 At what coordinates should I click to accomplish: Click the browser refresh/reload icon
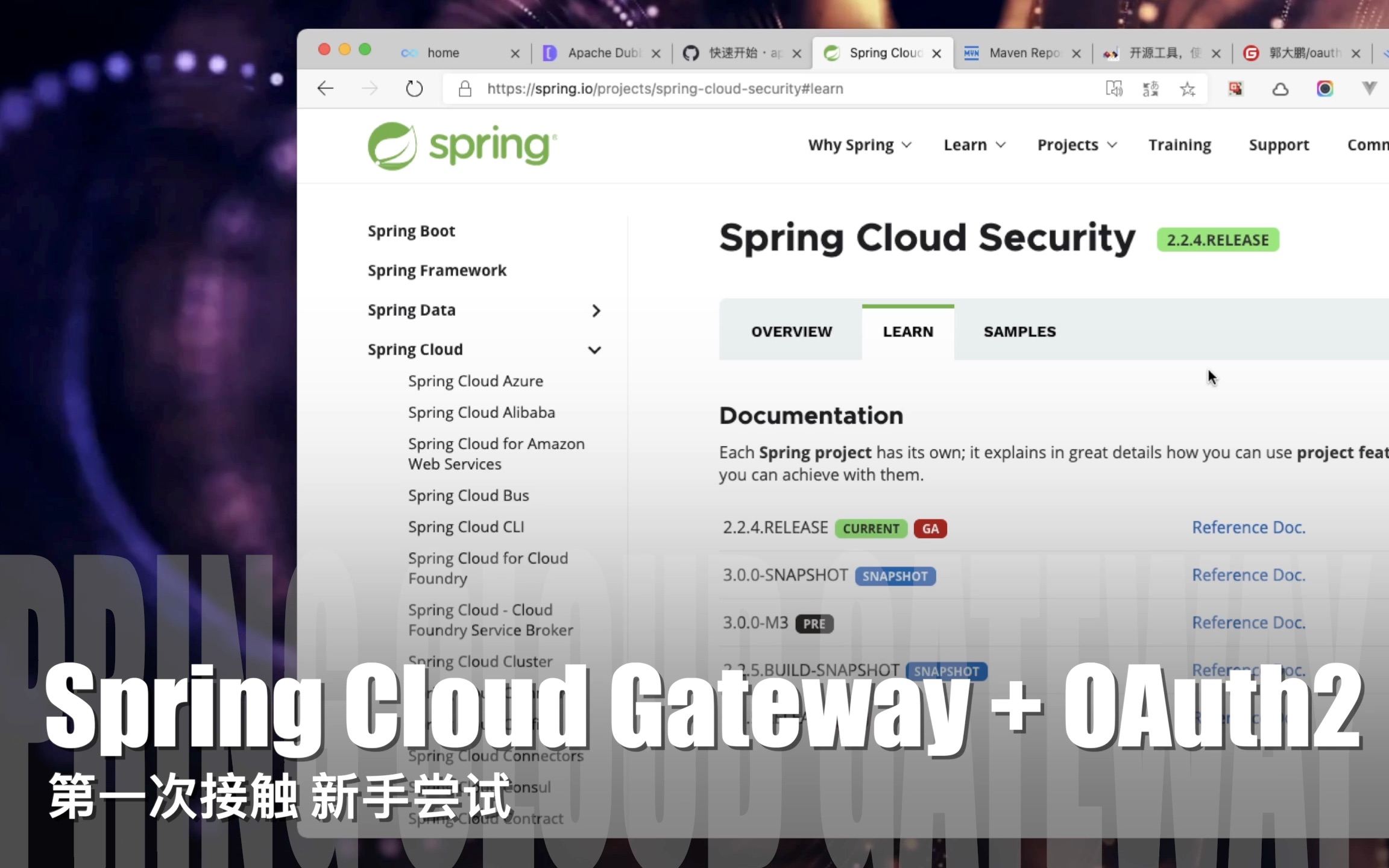415,88
